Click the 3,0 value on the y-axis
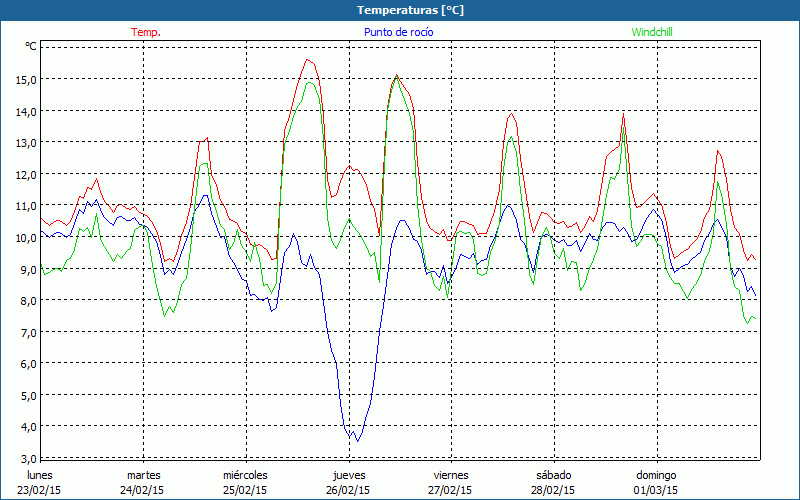This screenshot has height=500, width=800. coord(26,458)
